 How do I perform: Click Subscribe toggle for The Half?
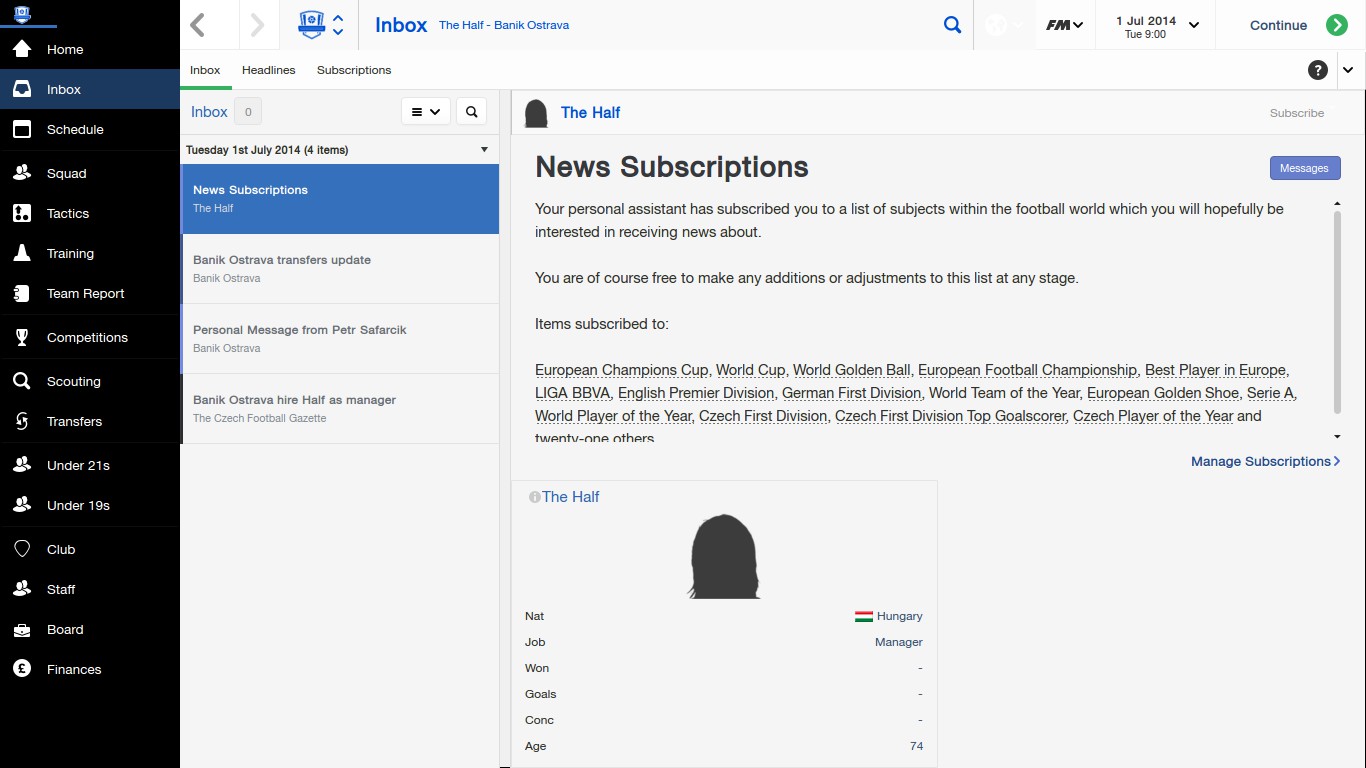pyautogui.click(x=1297, y=113)
